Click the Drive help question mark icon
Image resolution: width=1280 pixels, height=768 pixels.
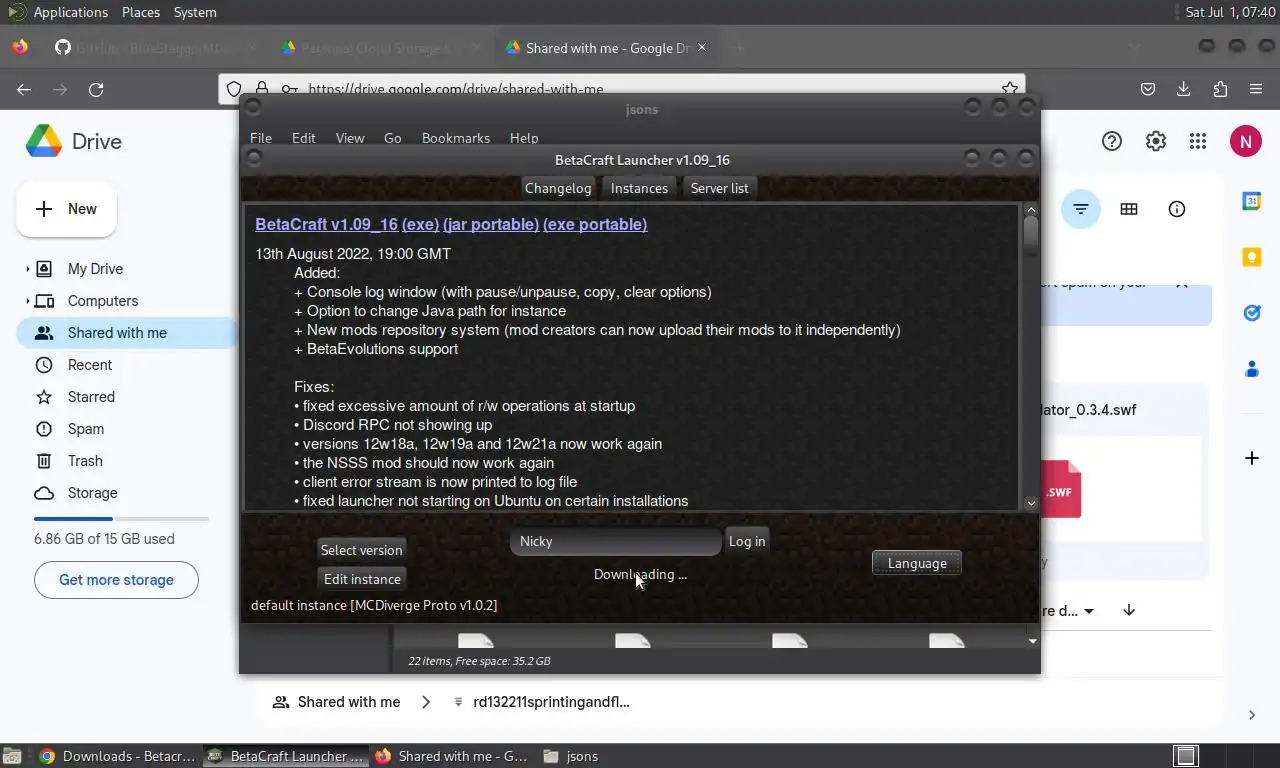point(1112,142)
